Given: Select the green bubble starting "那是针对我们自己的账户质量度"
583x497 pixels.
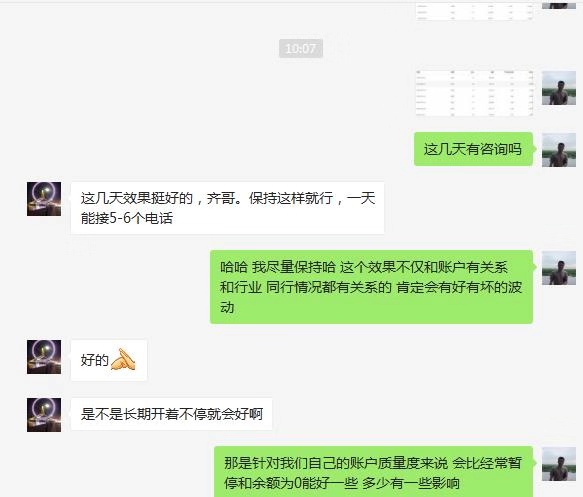Looking at the screenshot, I should [x=373, y=472].
